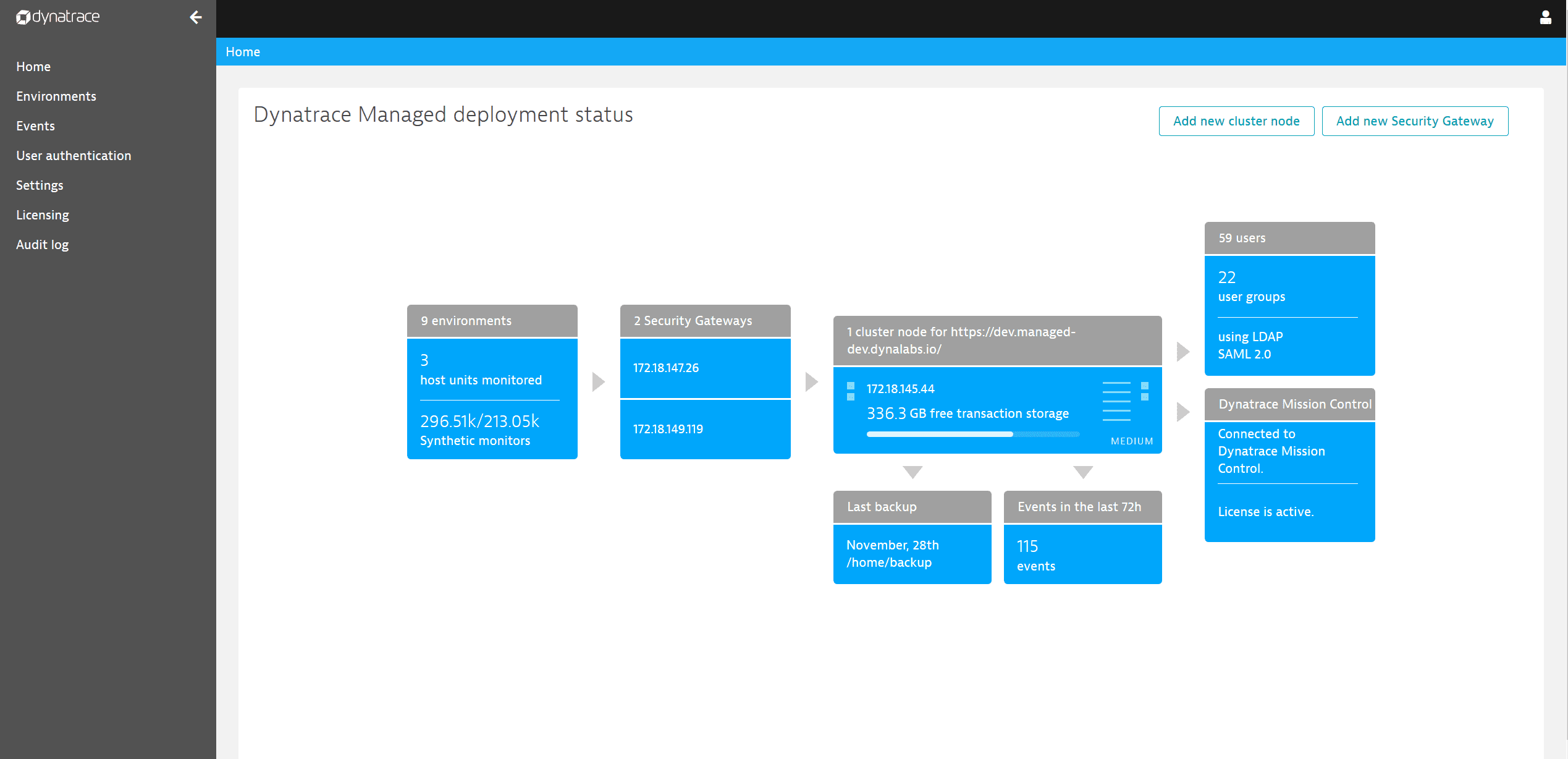This screenshot has height=759, width=1568.
Task: Open Events in the last 72h header
Action: [x=1082, y=507]
